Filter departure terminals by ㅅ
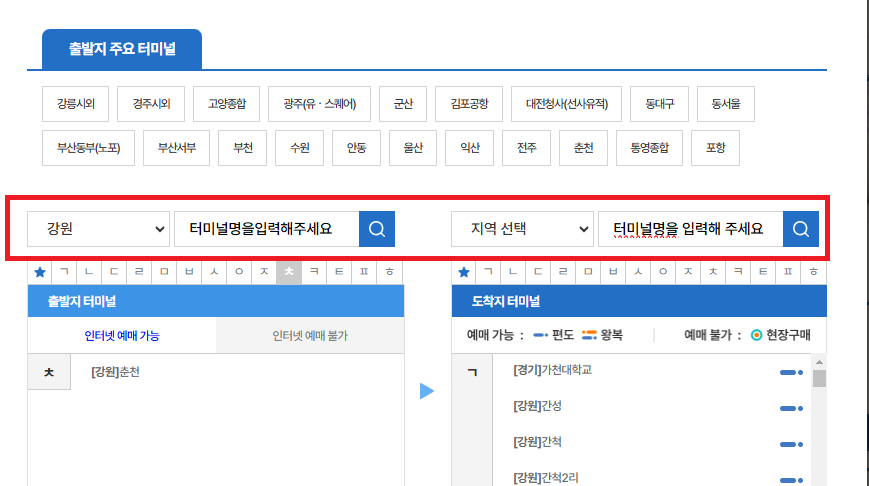The image size is (869, 486). pos(214,272)
